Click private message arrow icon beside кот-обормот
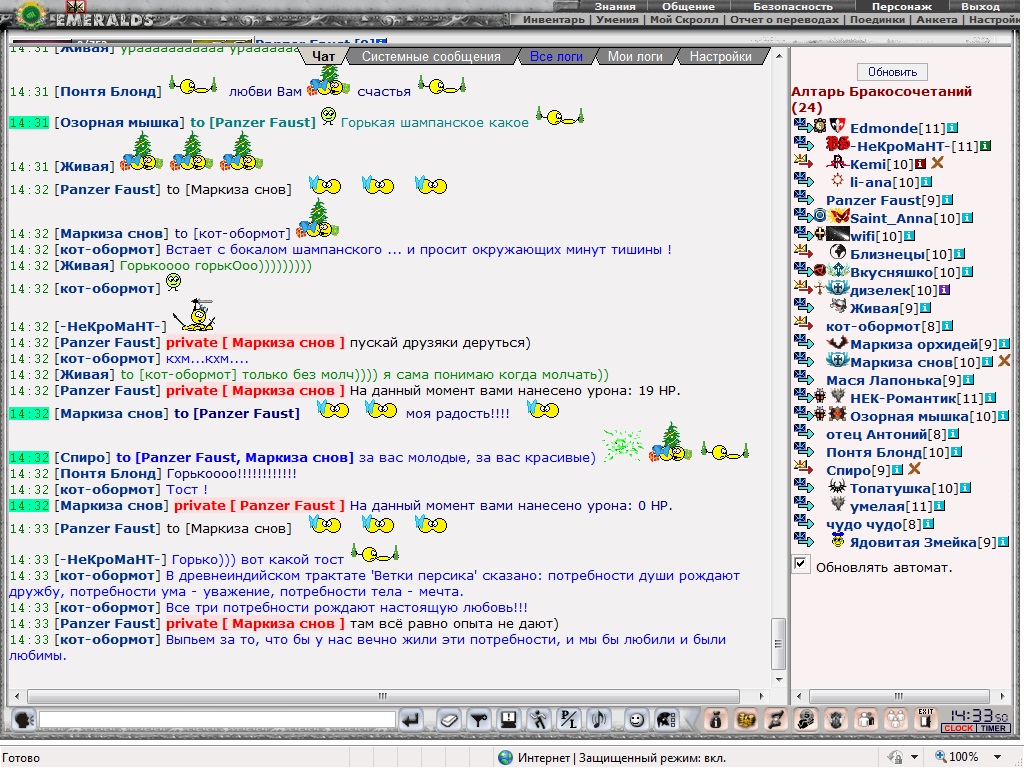Viewport: 1024px width, 768px height. pyautogui.click(x=803, y=324)
